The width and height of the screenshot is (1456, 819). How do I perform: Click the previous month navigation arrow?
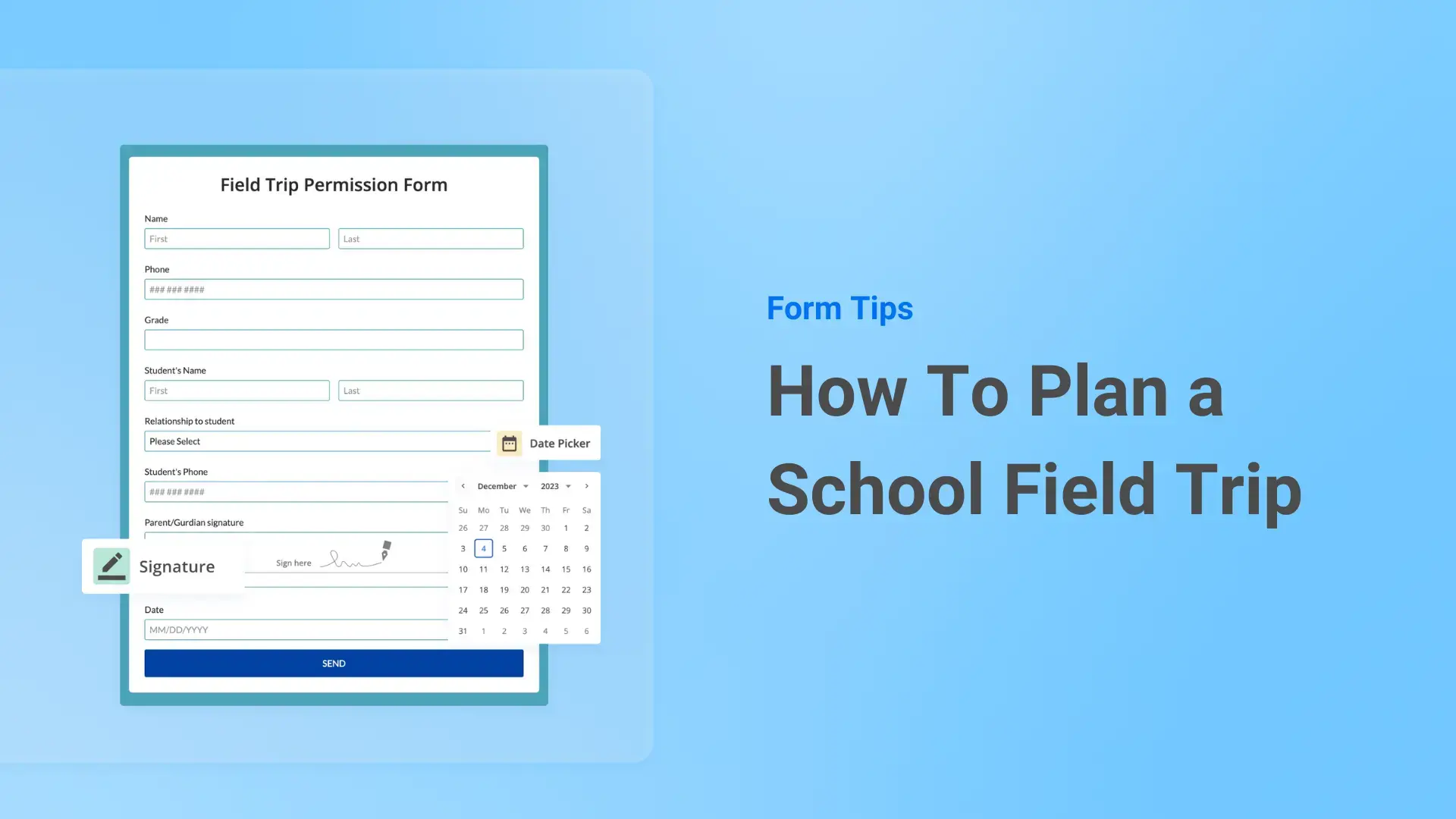click(463, 486)
